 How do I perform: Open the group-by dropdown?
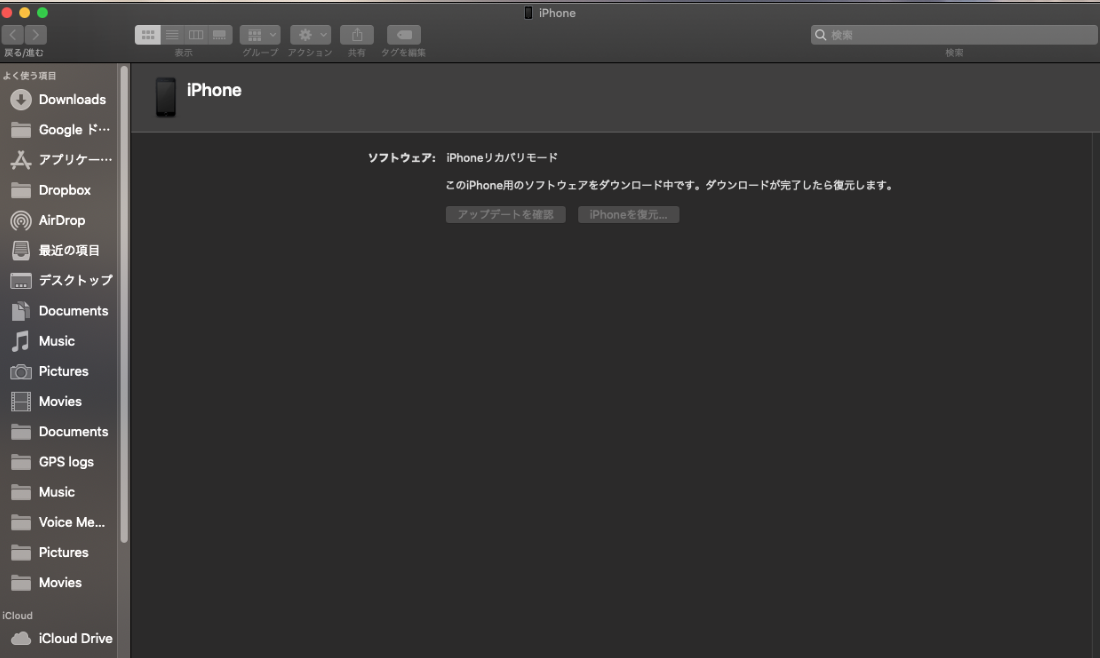pos(260,34)
